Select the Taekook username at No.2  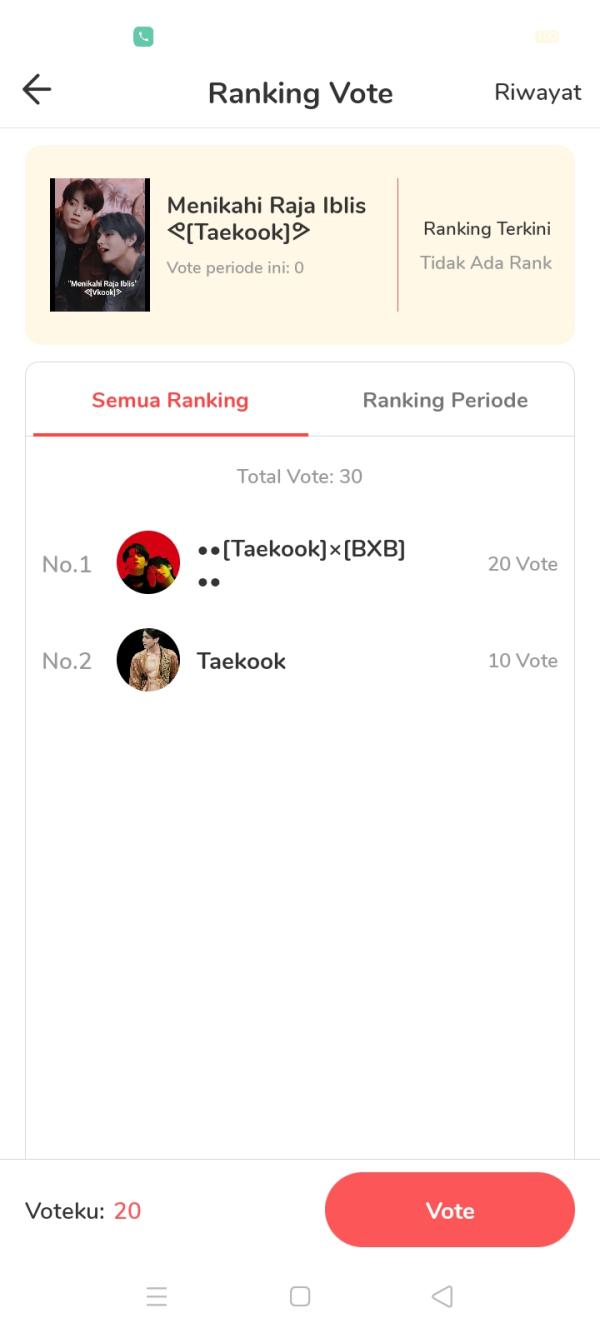(241, 661)
